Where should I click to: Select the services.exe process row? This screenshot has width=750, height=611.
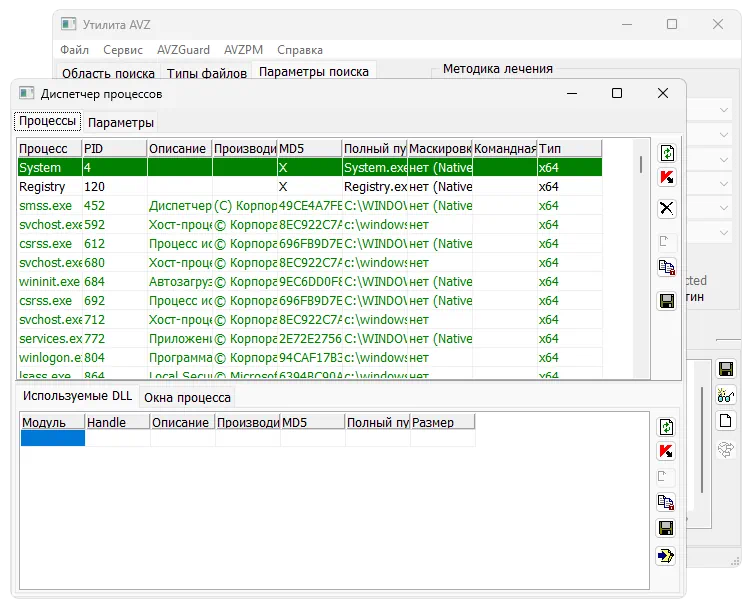coord(309,339)
